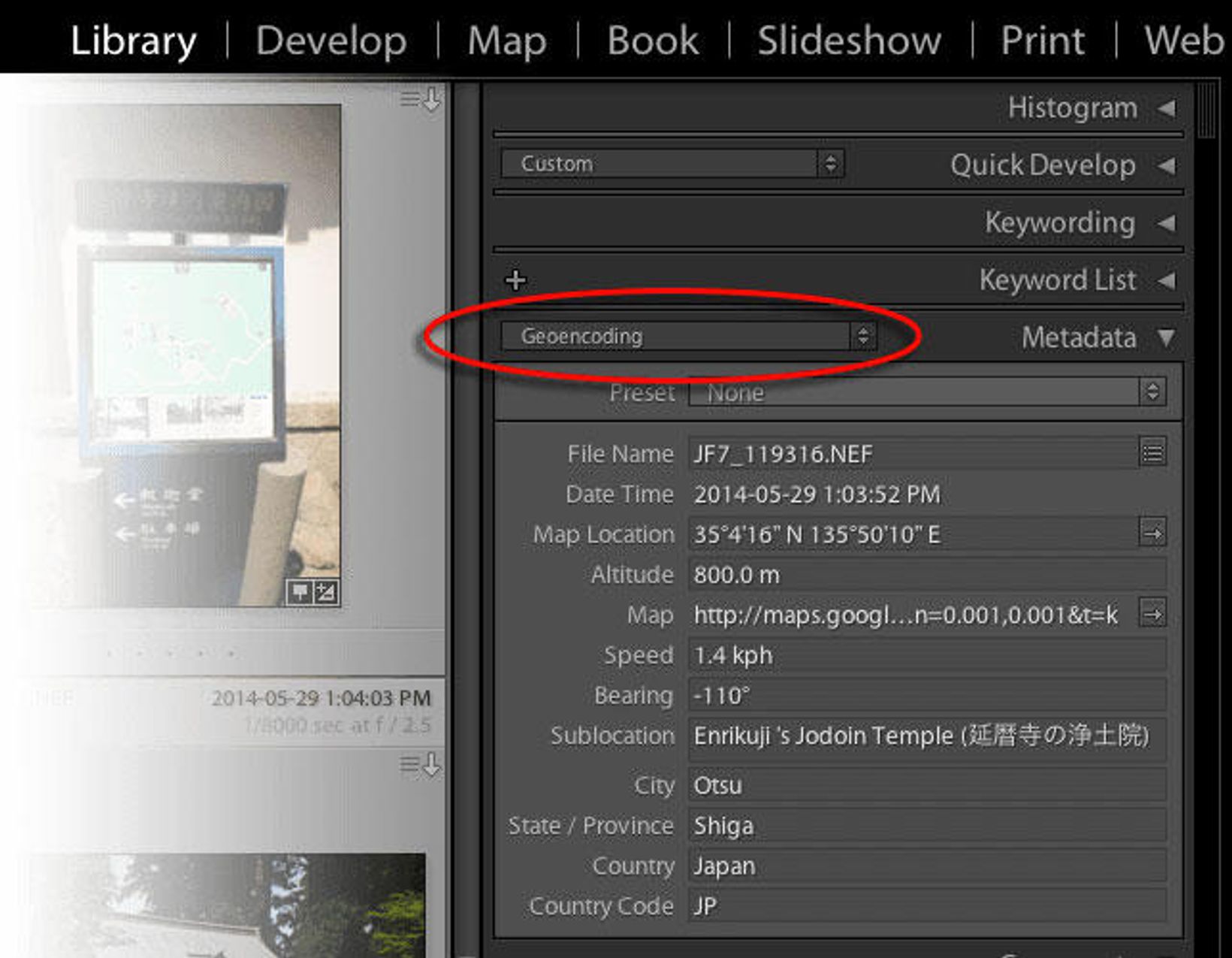
Task: Open the Geoencoding metadata view dropdown
Action: tap(687, 336)
